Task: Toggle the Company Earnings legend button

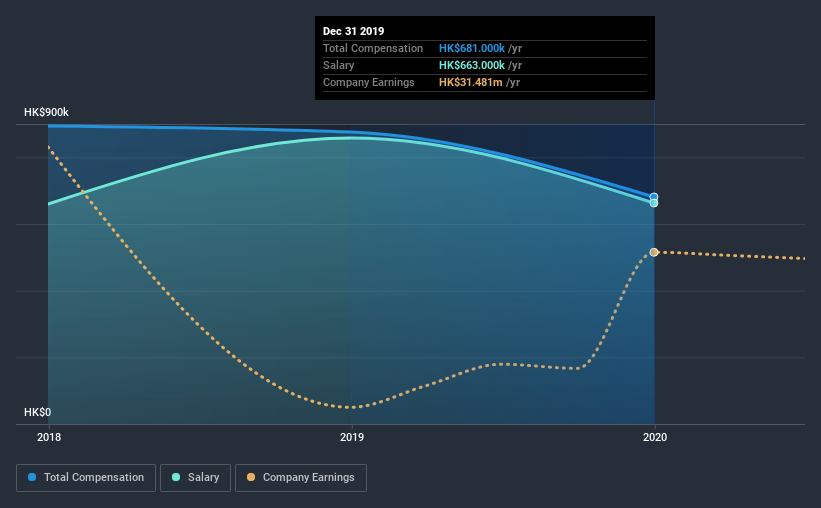Action: coord(301,478)
